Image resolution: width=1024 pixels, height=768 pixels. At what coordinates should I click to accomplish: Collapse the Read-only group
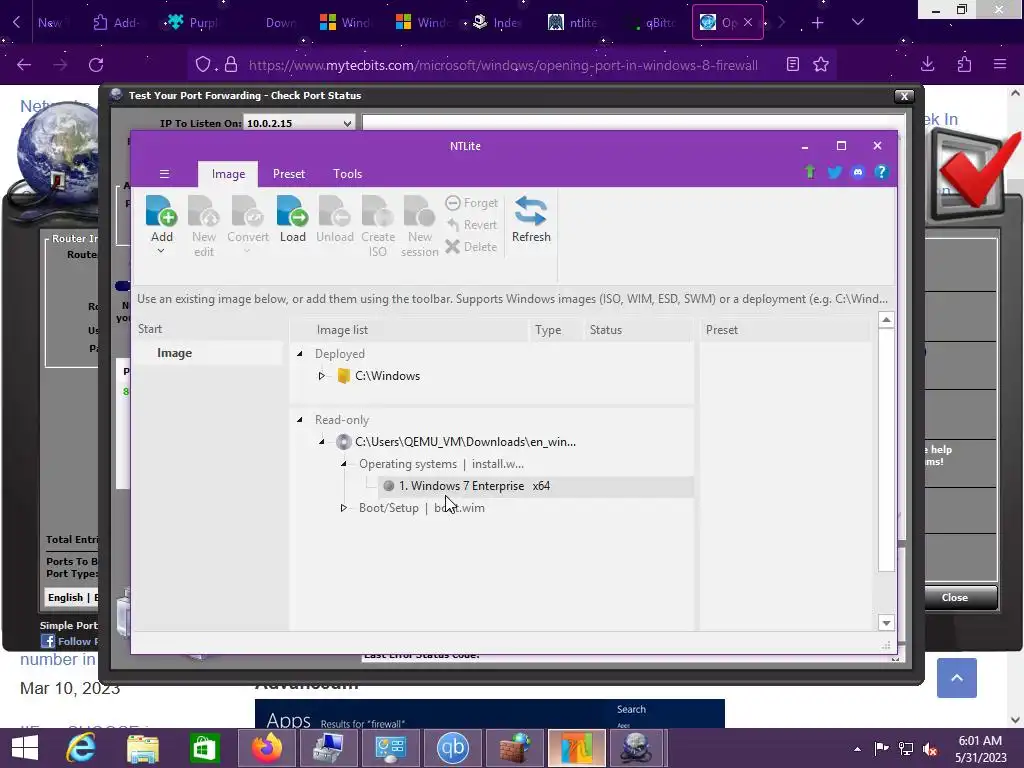[x=300, y=420]
